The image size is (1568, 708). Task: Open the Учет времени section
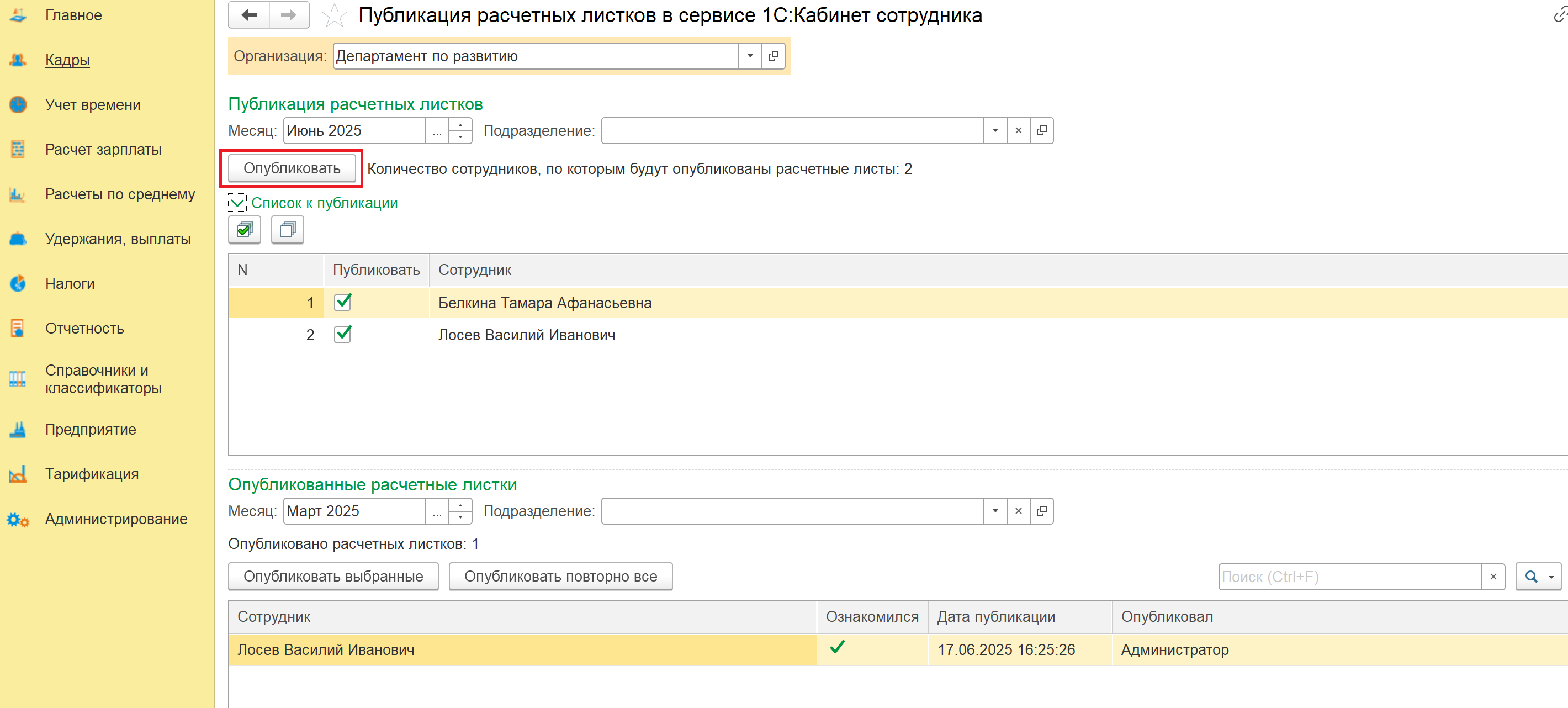point(93,105)
